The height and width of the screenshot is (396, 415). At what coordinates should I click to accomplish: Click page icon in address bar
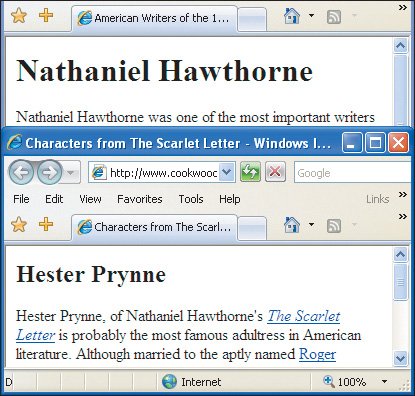99,173
